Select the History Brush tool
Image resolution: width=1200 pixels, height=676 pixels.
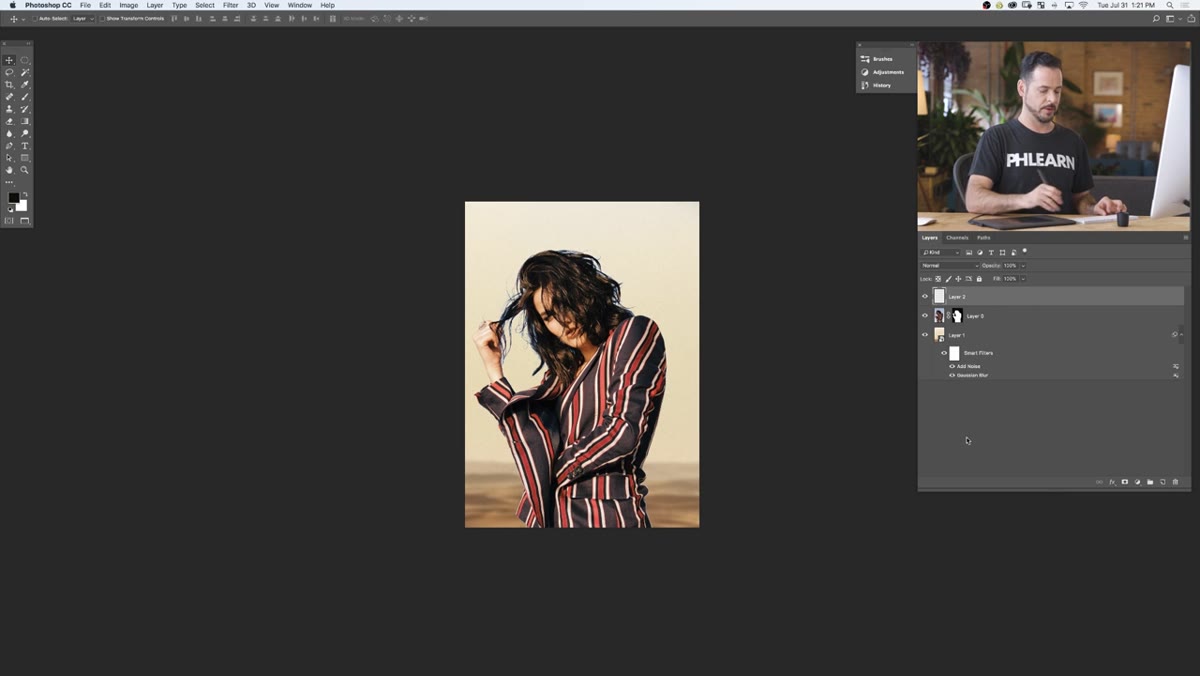25,109
